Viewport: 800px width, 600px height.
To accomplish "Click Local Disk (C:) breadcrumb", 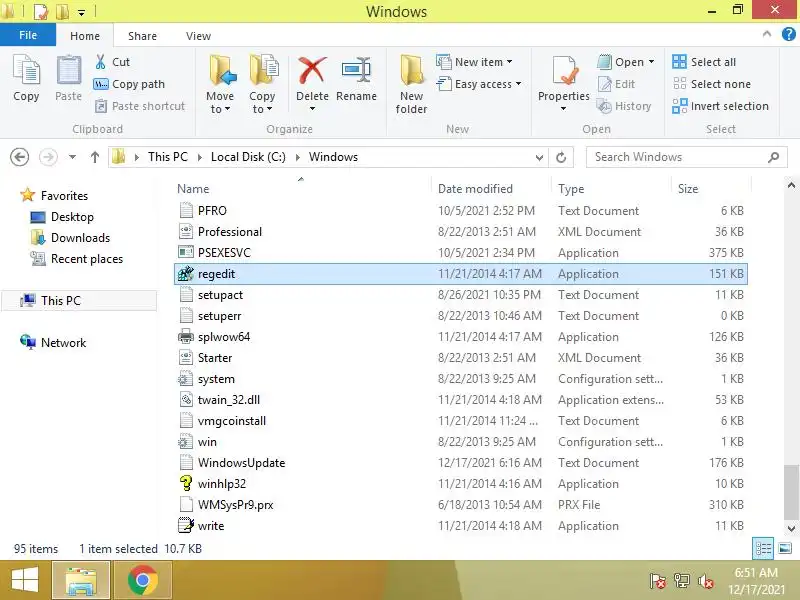I will coord(248,157).
